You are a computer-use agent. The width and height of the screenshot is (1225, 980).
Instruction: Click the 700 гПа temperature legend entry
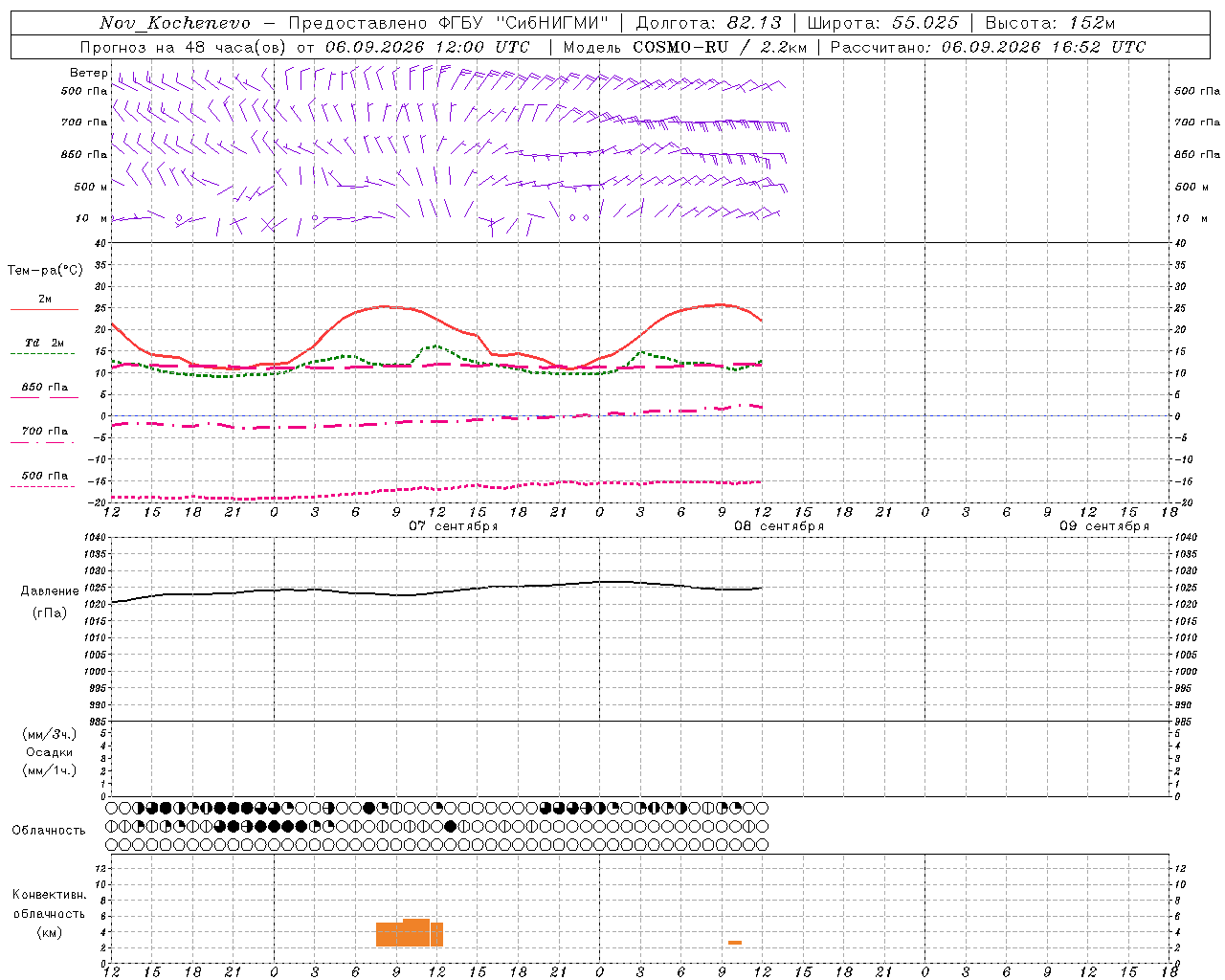[x=44, y=433]
